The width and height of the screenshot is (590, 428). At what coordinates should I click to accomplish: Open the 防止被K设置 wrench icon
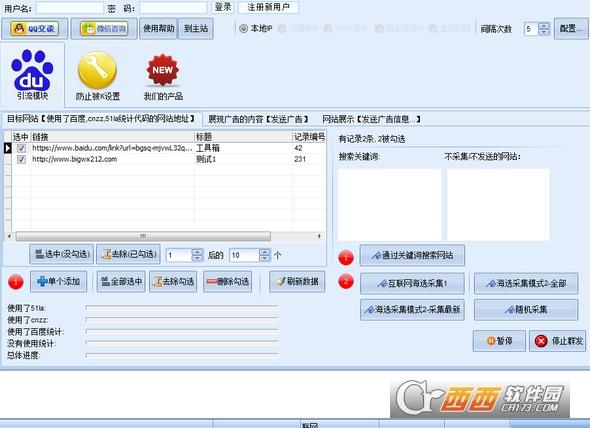coord(97,70)
